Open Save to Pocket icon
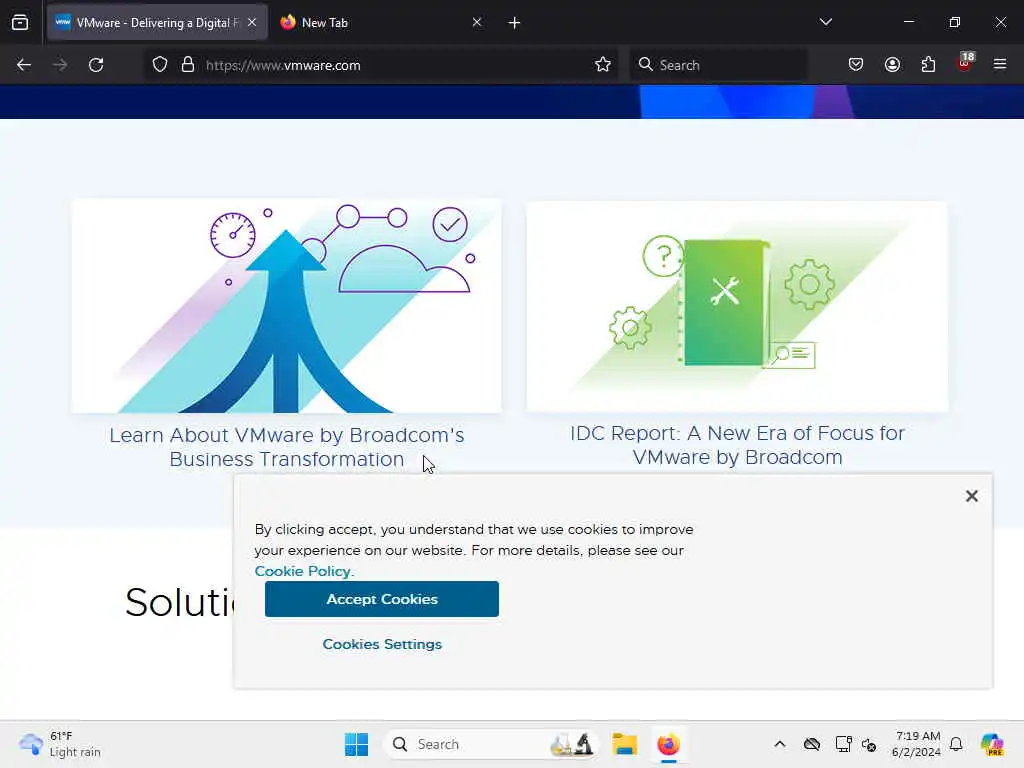The image size is (1024, 768). [x=856, y=65]
